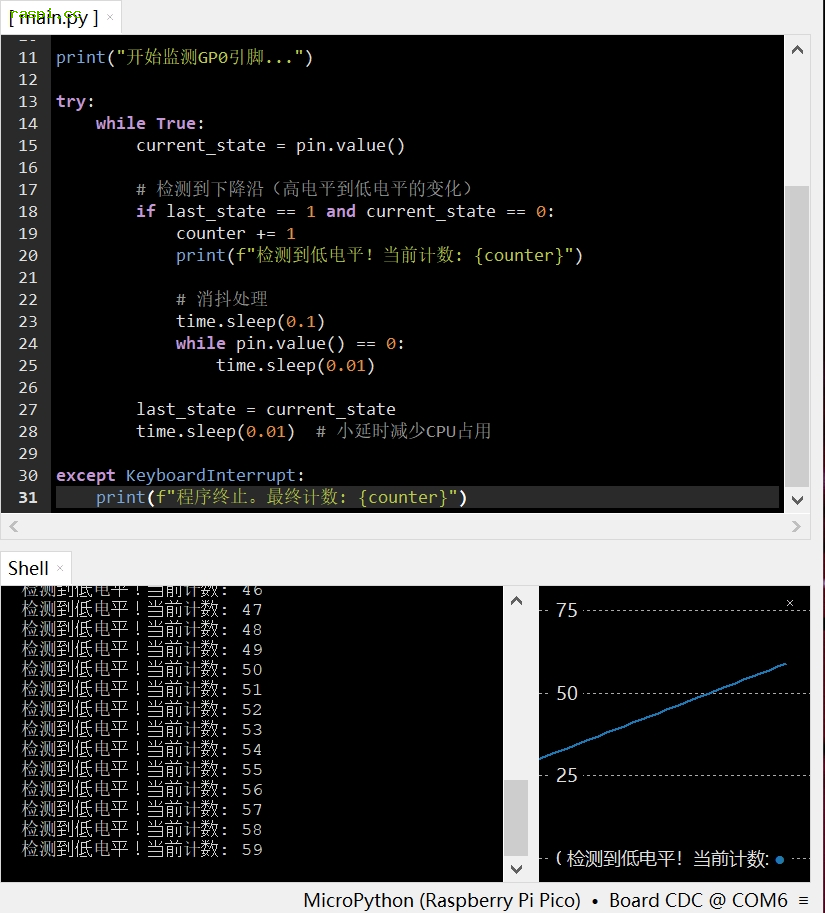The image size is (825, 913).
Task: Click the editor scrollbar down arrow
Action: (x=797, y=499)
